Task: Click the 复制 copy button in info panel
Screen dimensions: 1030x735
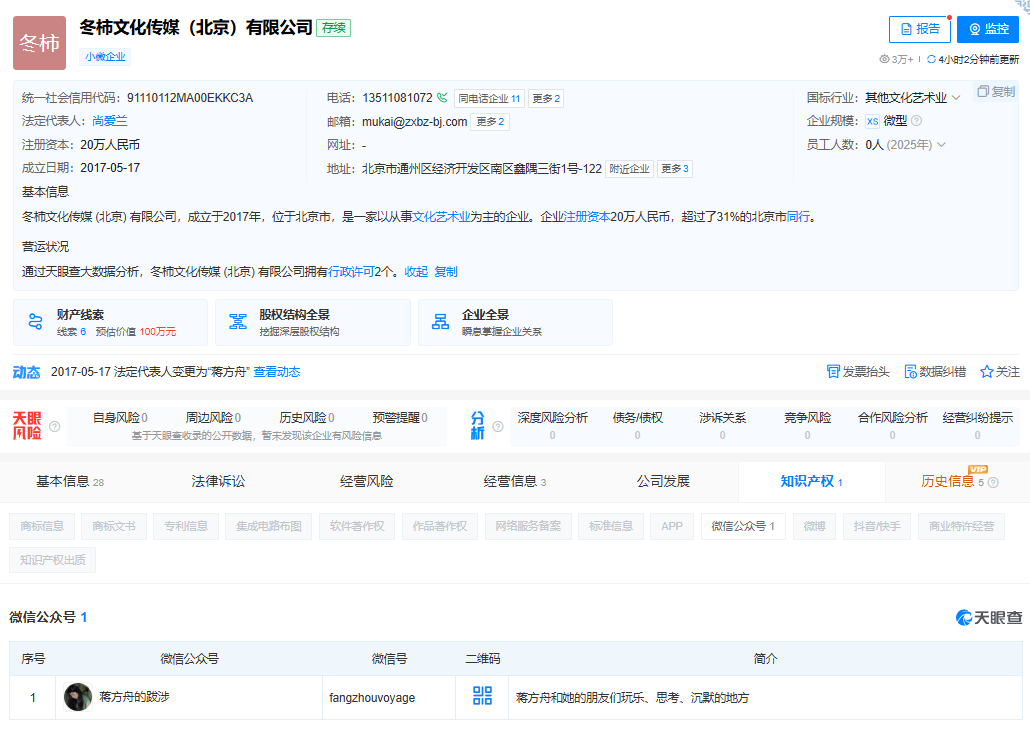Action: coord(996,91)
